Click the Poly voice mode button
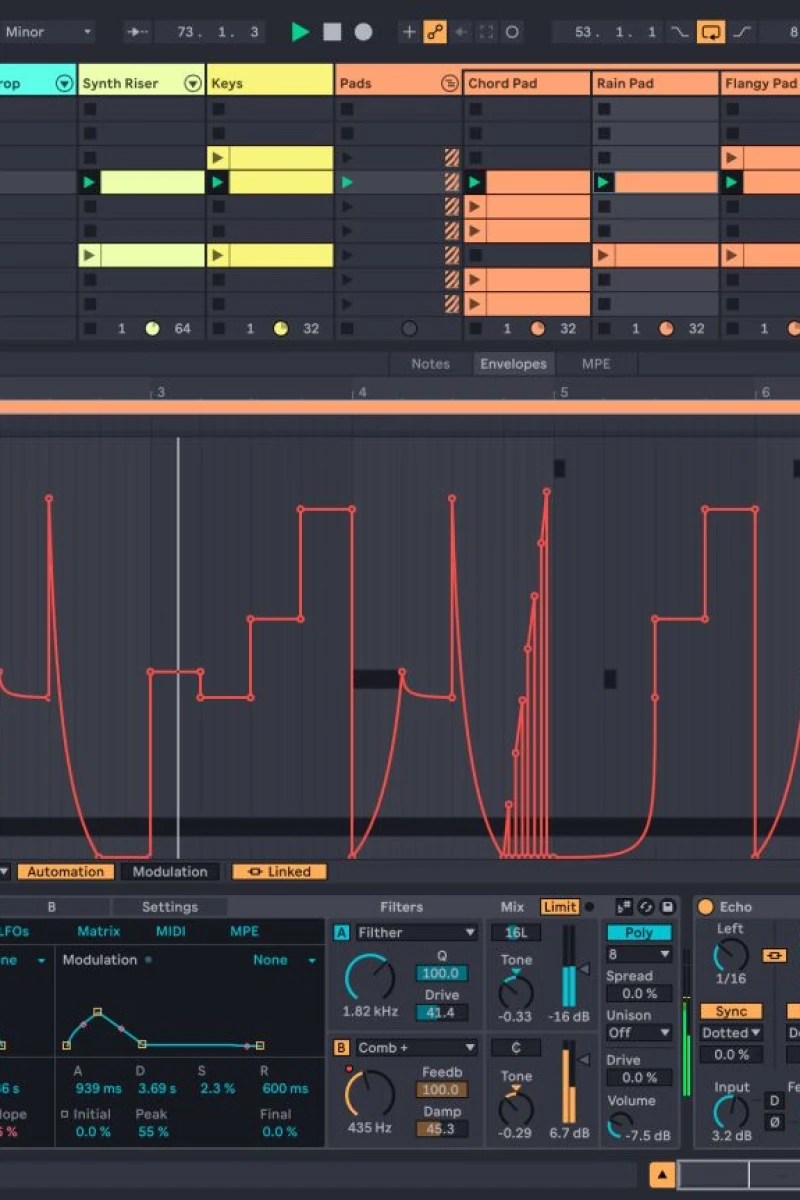The height and width of the screenshot is (1200, 800). (639, 933)
